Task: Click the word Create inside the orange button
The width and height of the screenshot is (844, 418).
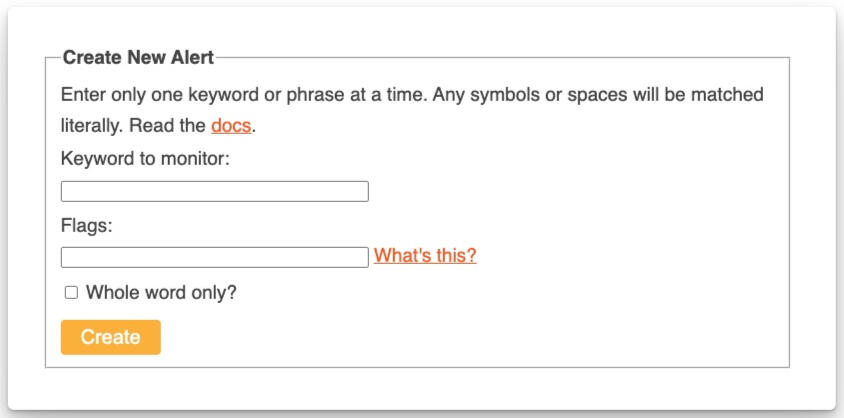Action: tap(110, 337)
